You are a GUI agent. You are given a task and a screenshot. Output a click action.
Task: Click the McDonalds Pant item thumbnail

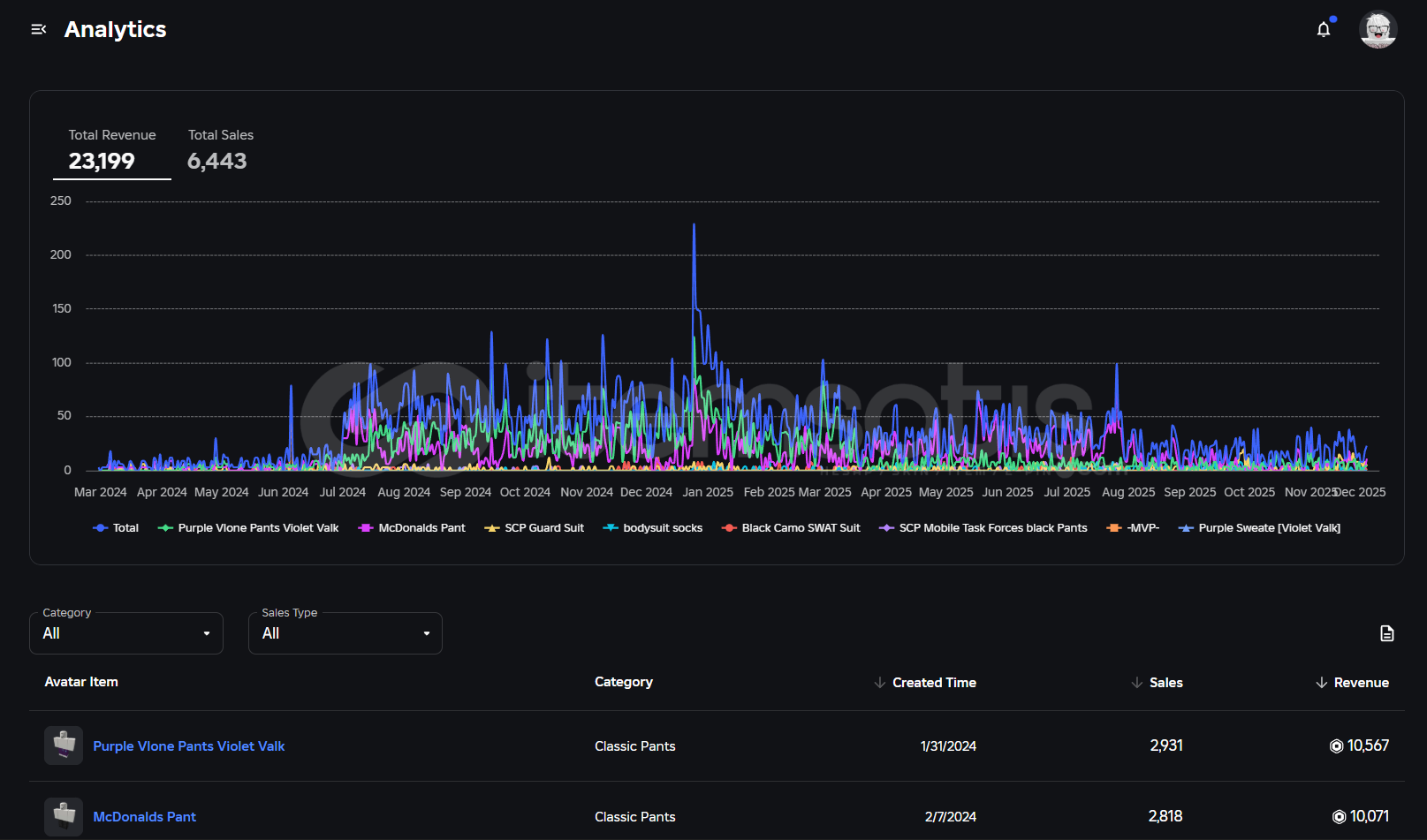(x=64, y=816)
